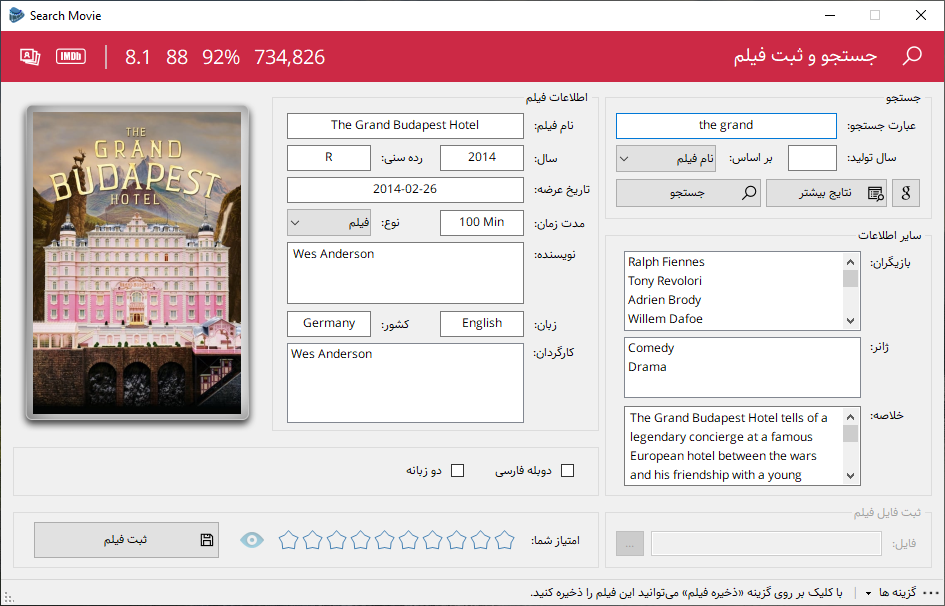Click the 92% score in header
Viewport: 945px width, 606px height.
pyautogui.click(x=221, y=57)
